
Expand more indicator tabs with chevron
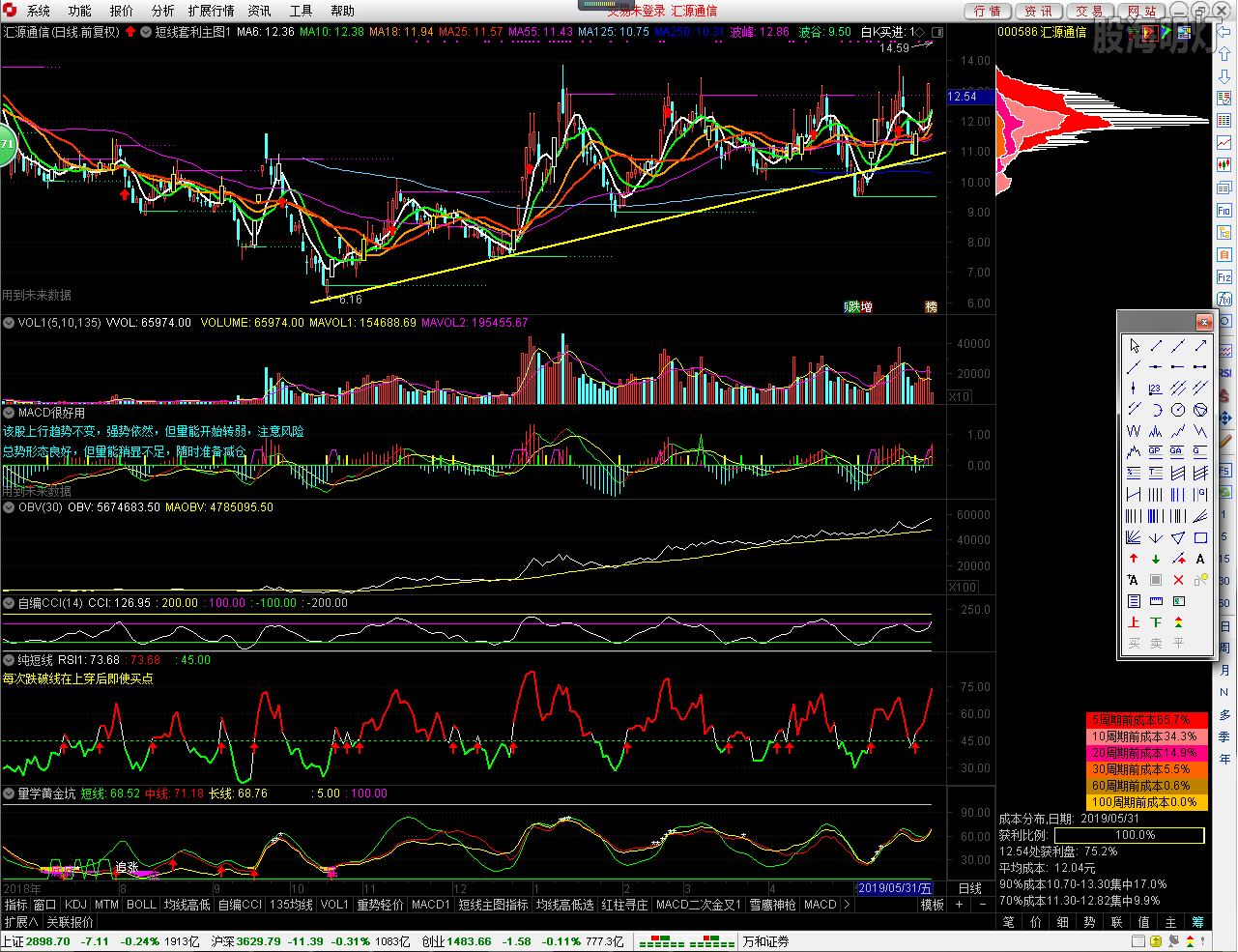[848, 905]
